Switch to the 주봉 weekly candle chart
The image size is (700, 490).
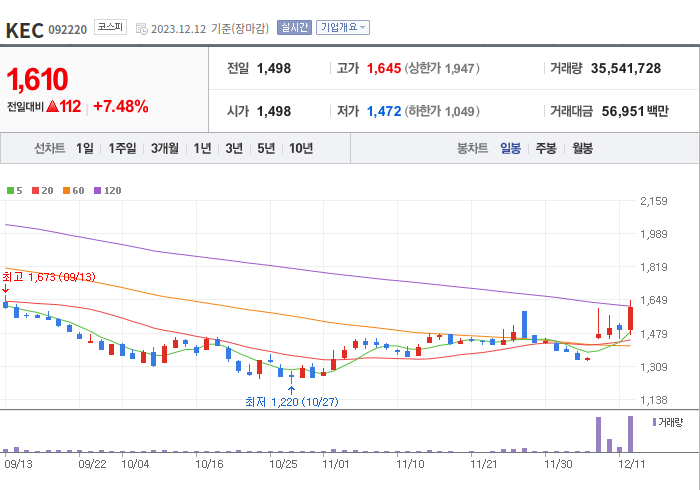point(546,148)
